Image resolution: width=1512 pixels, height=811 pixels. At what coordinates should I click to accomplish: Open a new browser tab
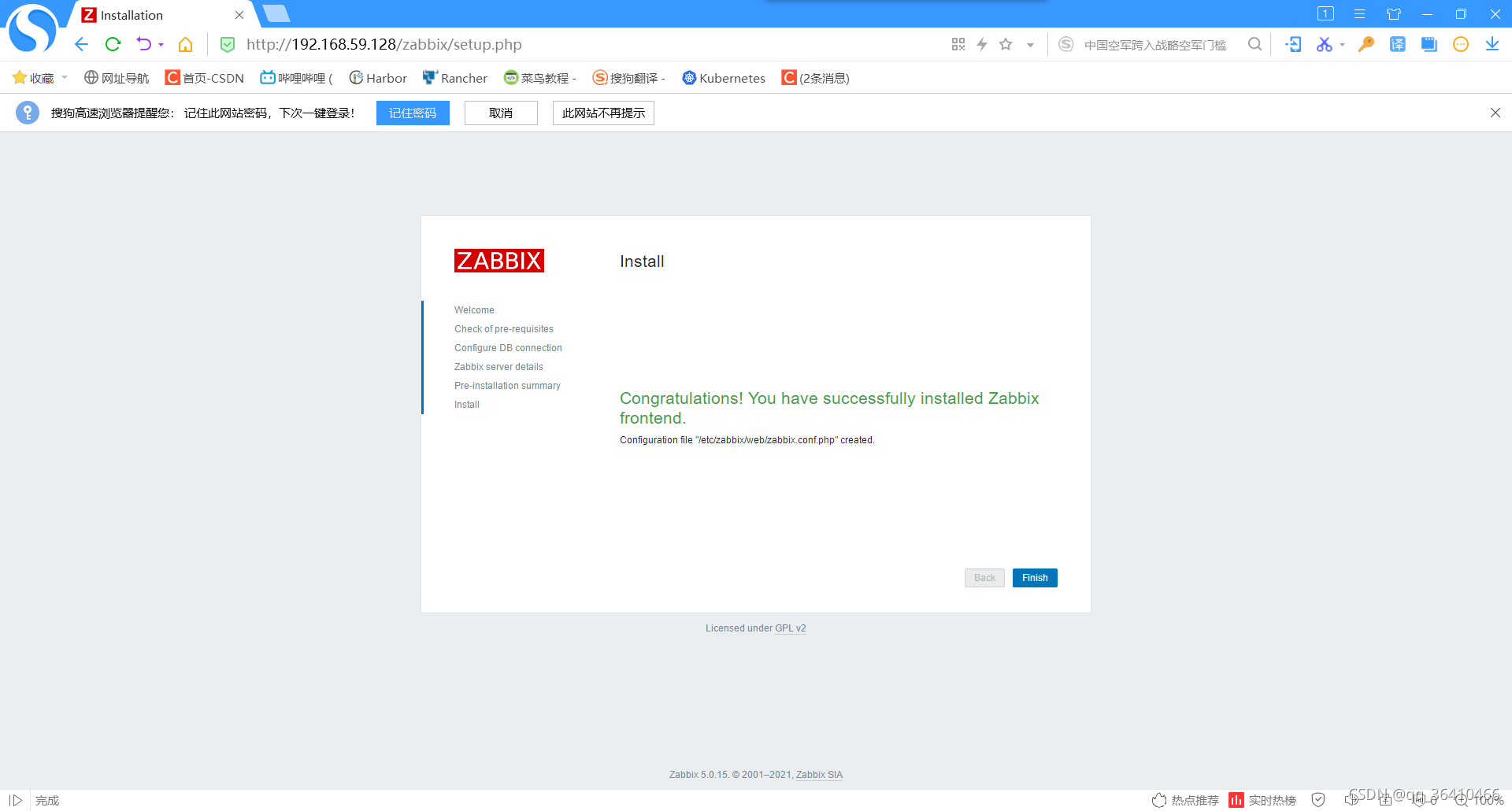click(276, 13)
